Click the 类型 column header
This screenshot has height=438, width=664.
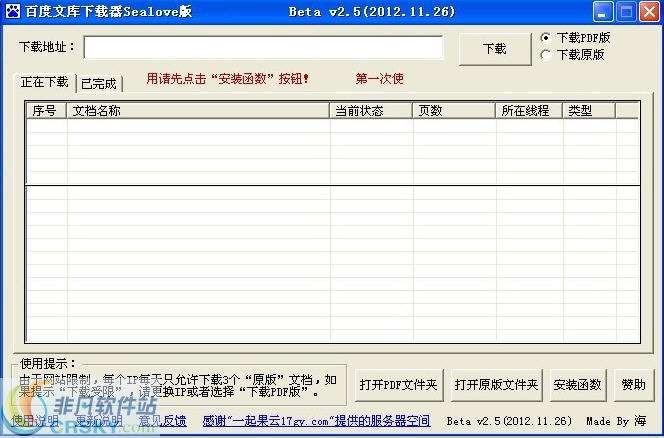click(x=589, y=111)
